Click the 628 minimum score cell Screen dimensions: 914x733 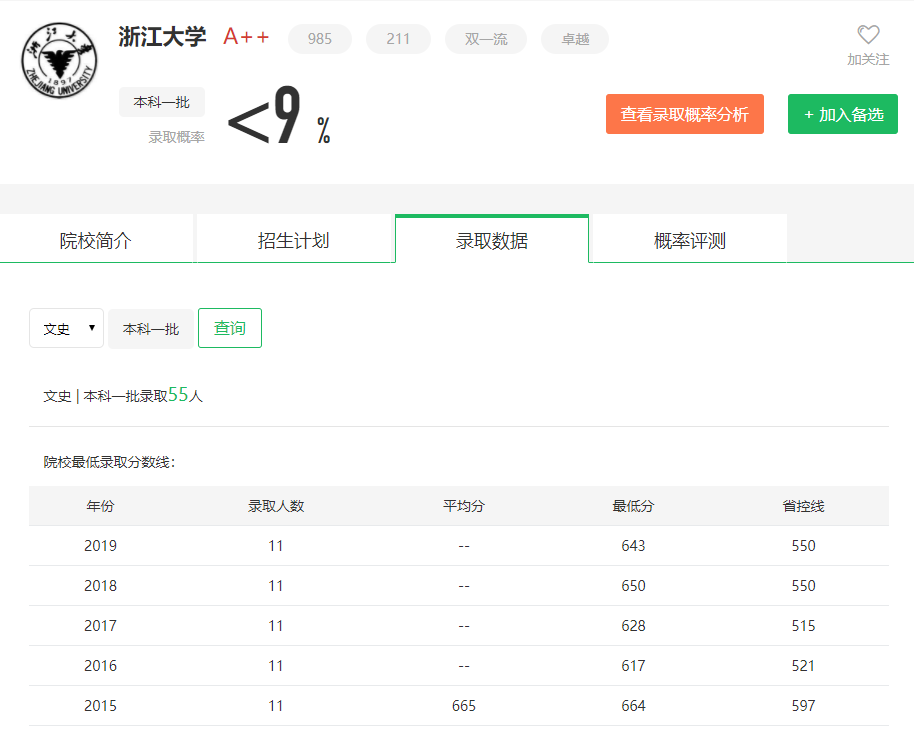coord(633,626)
